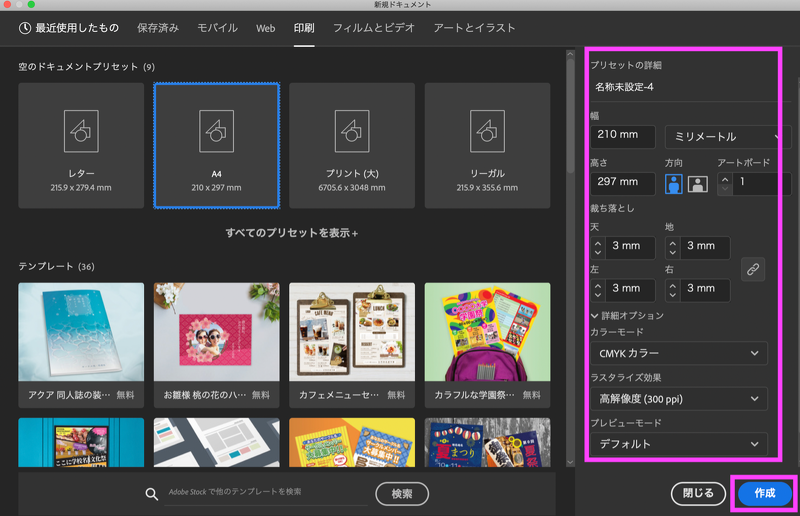Click the artboard count stepper
This screenshot has width=800, height=516.
tap(725, 183)
